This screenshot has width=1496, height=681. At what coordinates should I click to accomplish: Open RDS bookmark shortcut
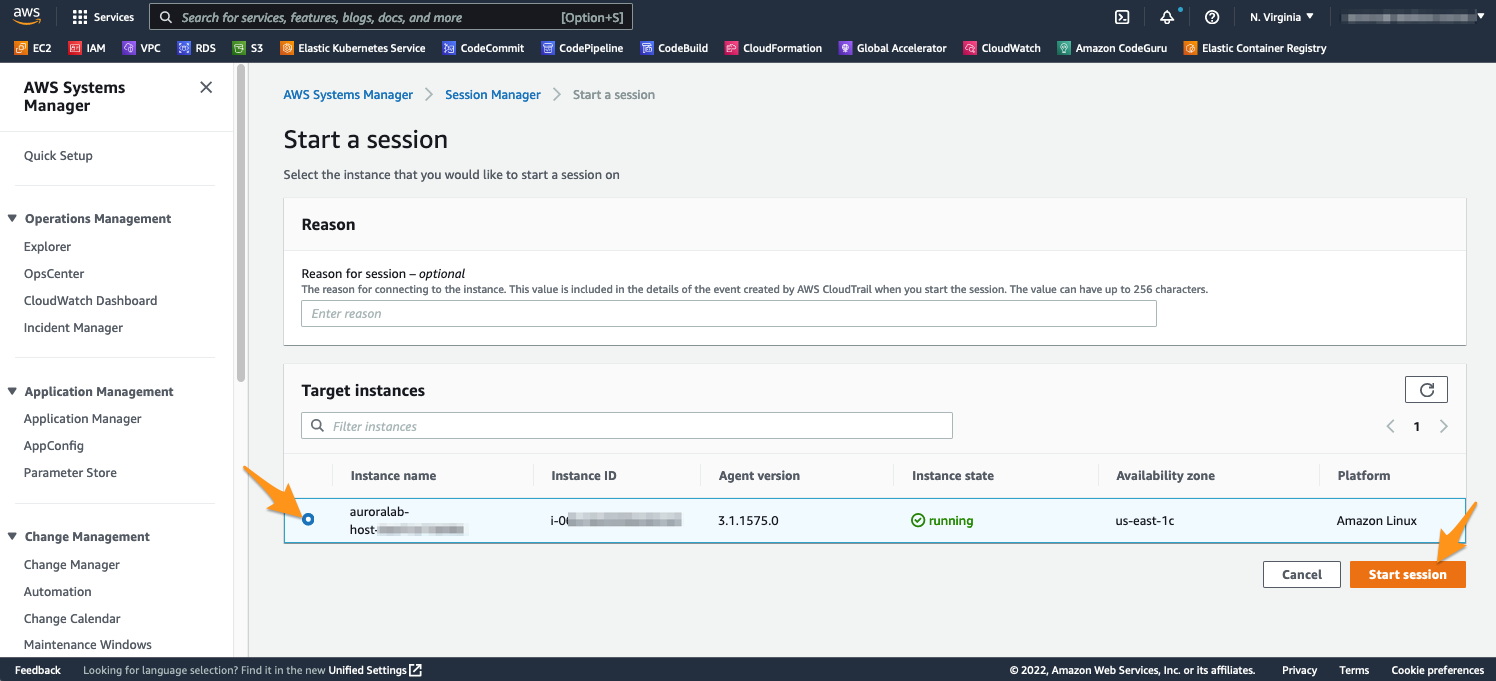(197, 48)
